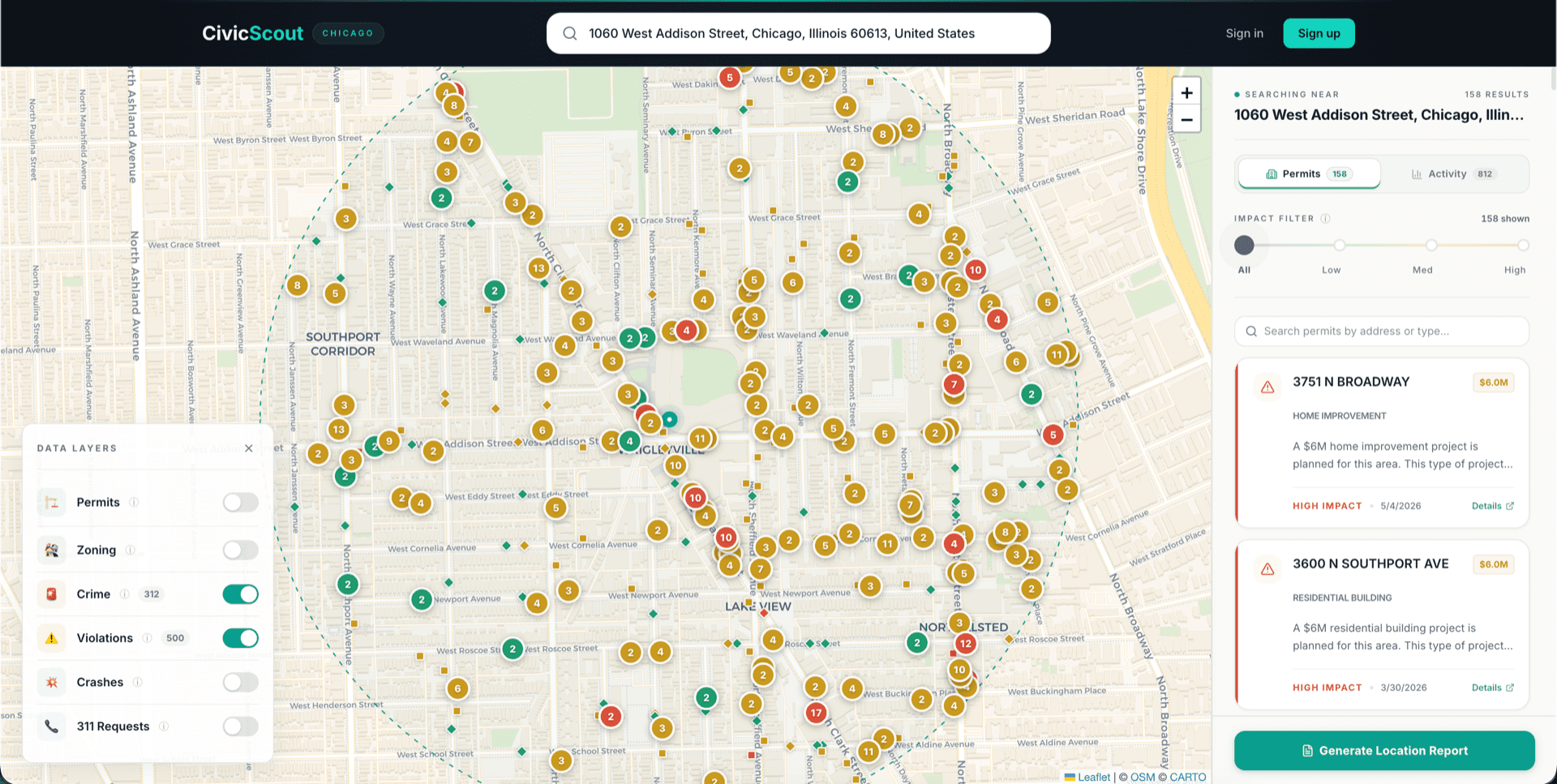Set impact filter slider to Low
Screen dimensions: 1557x784
click(x=1340, y=245)
